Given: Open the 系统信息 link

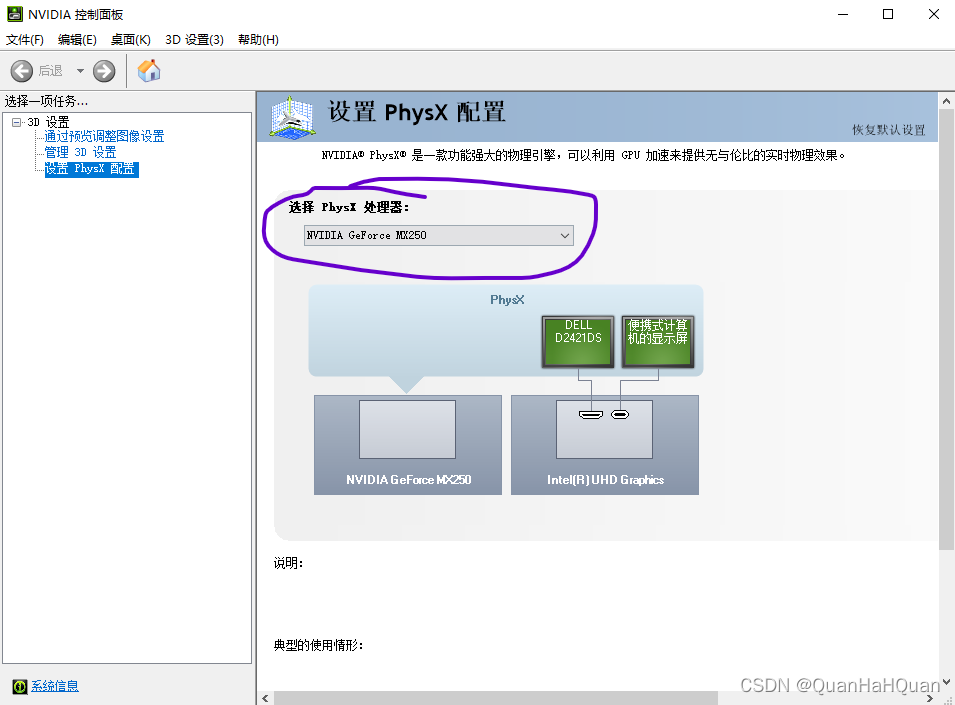Looking at the screenshot, I should [x=55, y=686].
